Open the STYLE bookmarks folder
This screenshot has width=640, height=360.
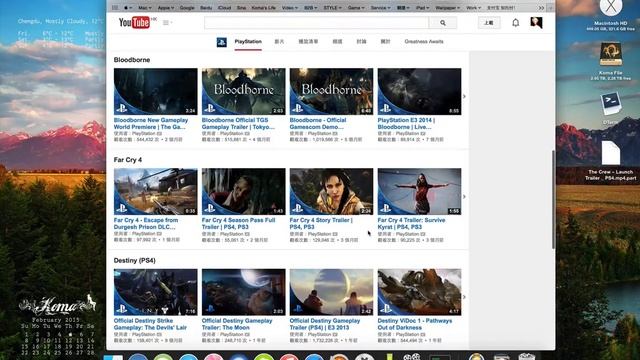[333, 8]
